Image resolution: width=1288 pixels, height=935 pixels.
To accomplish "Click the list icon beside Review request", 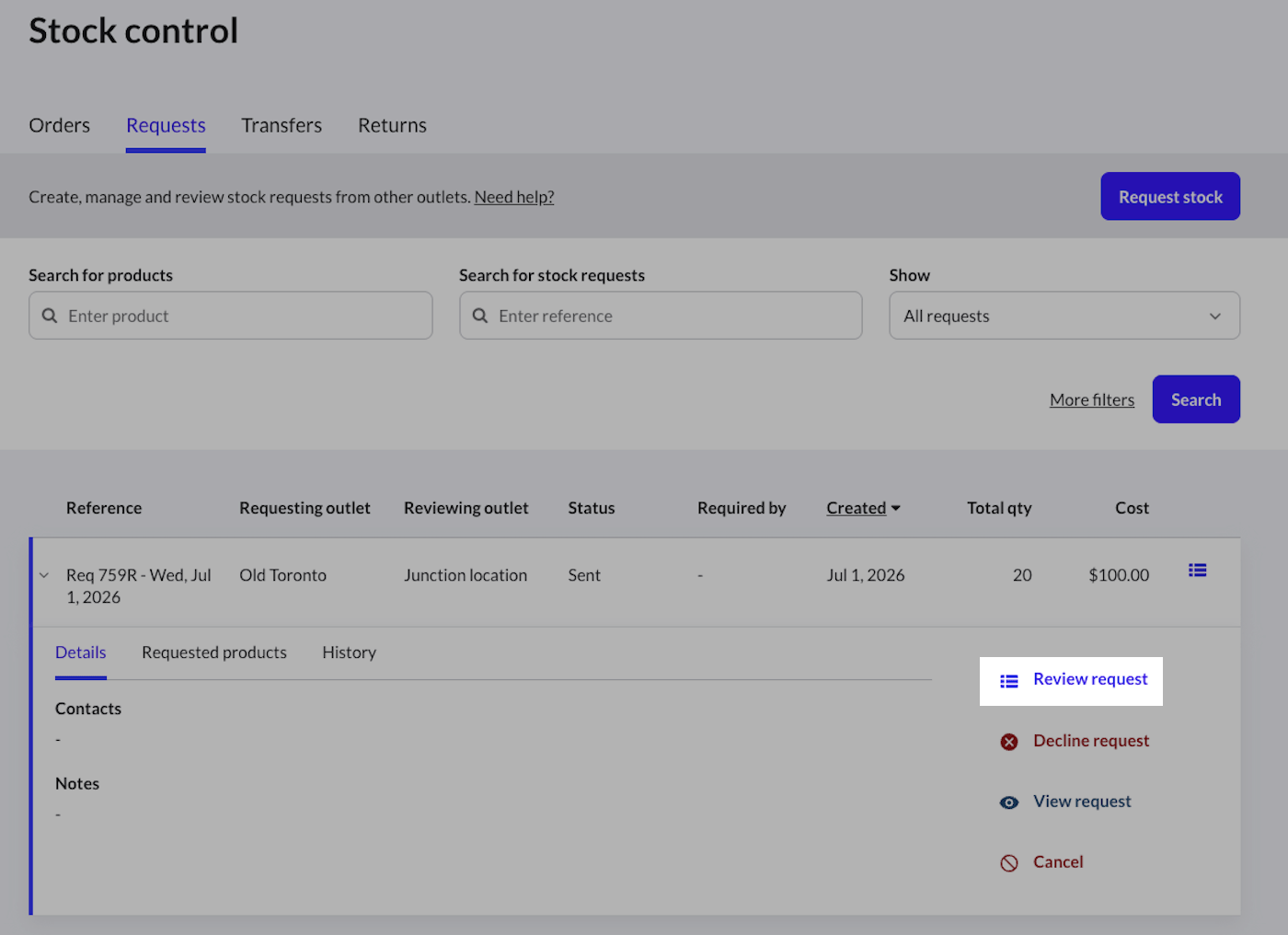I will pyautogui.click(x=1009, y=681).
